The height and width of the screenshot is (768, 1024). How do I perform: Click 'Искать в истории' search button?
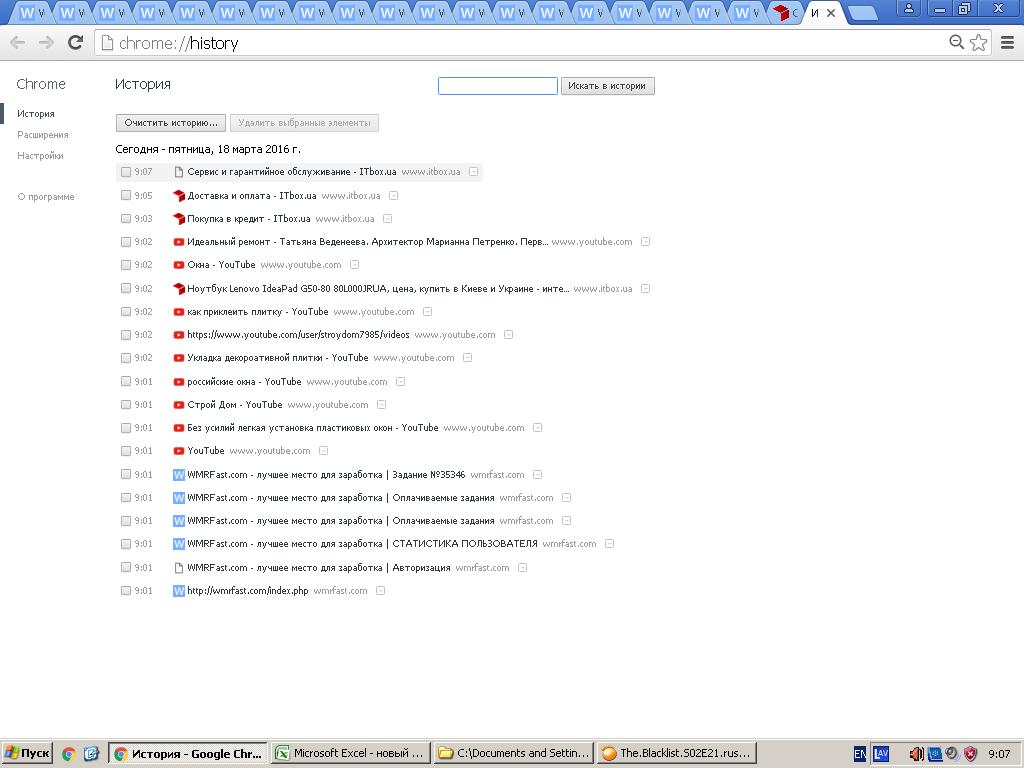[607, 86]
